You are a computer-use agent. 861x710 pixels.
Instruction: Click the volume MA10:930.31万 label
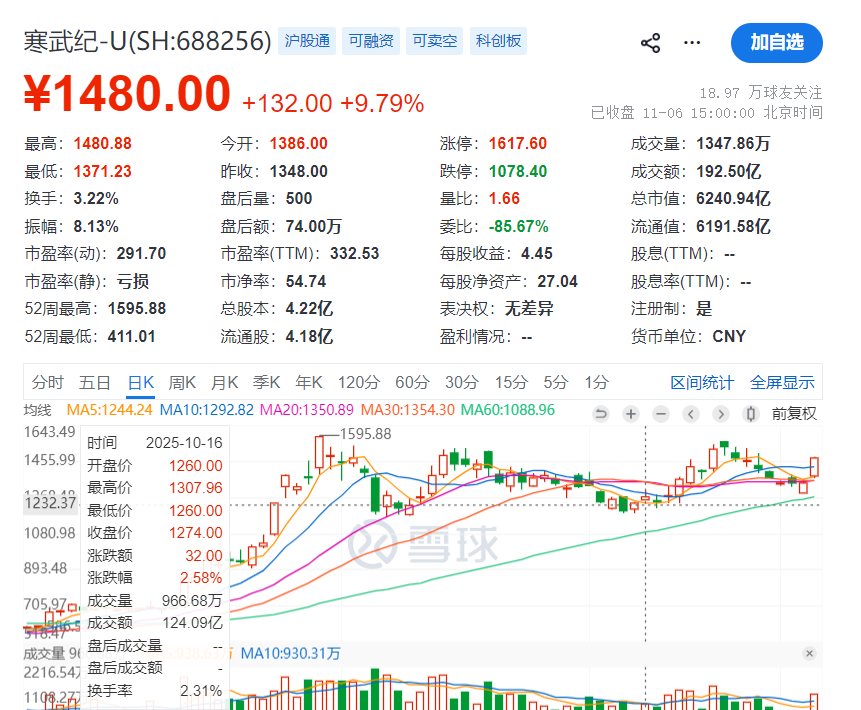click(x=290, y=653)
